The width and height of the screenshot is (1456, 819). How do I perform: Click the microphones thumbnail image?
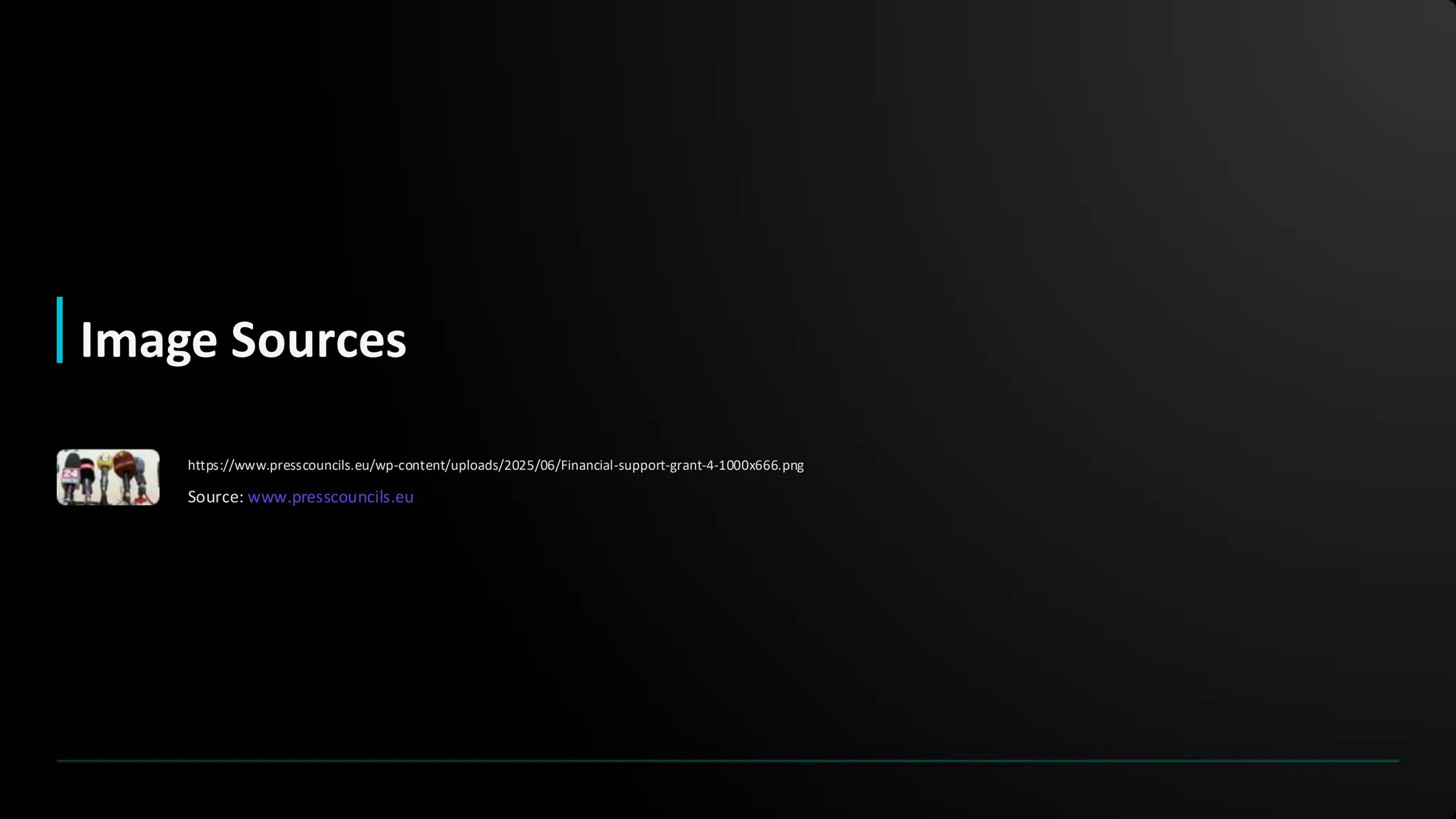tap(108, 477)
